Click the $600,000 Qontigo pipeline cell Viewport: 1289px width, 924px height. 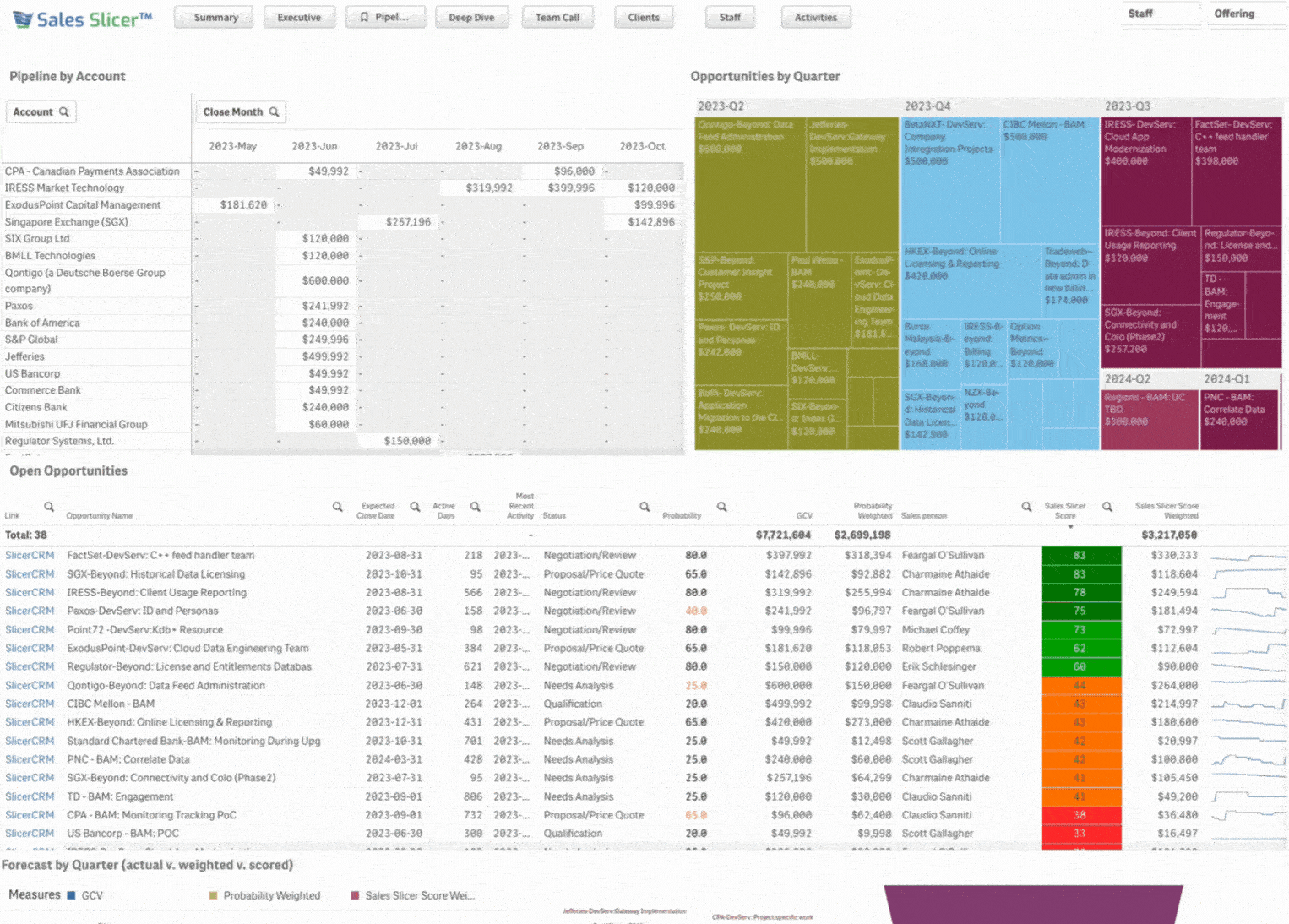(315, 280)
